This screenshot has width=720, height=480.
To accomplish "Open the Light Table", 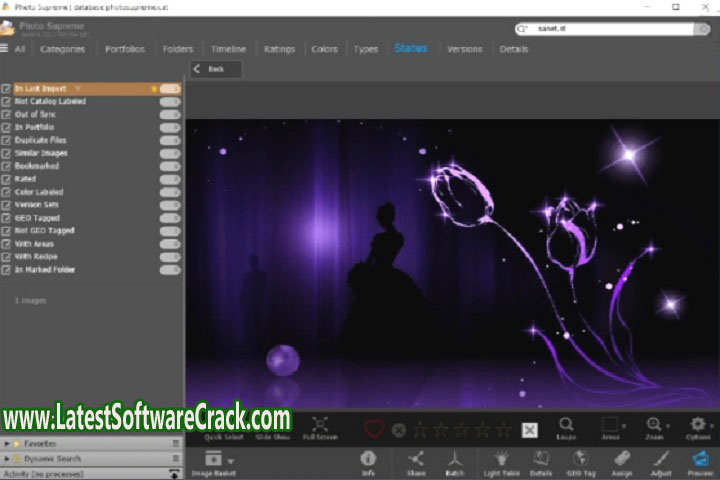I will click(x=501, y=458).
